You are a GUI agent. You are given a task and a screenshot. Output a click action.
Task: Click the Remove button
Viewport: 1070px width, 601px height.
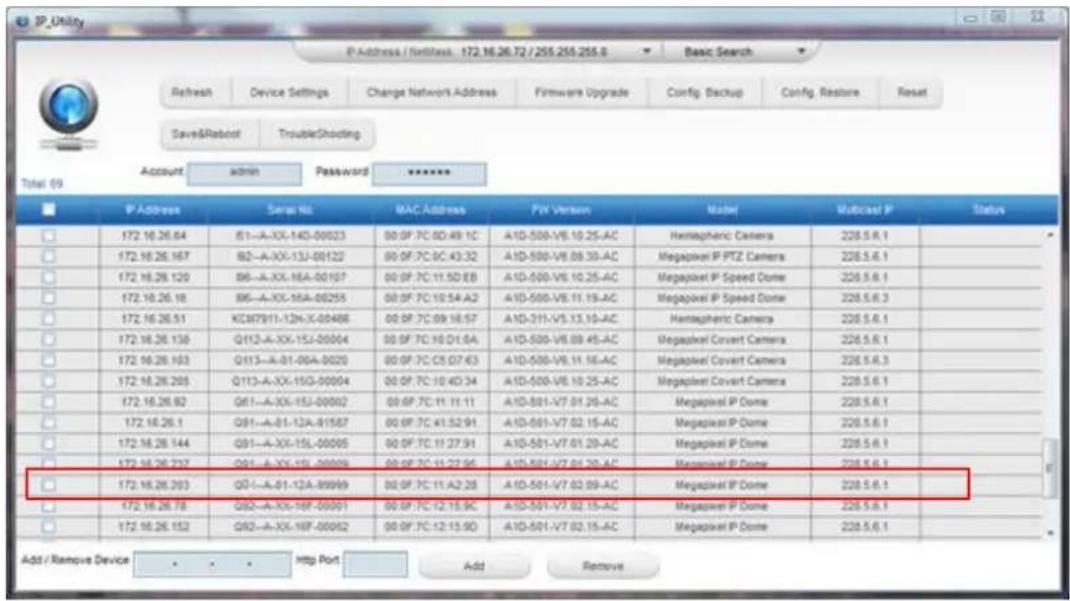603,566
